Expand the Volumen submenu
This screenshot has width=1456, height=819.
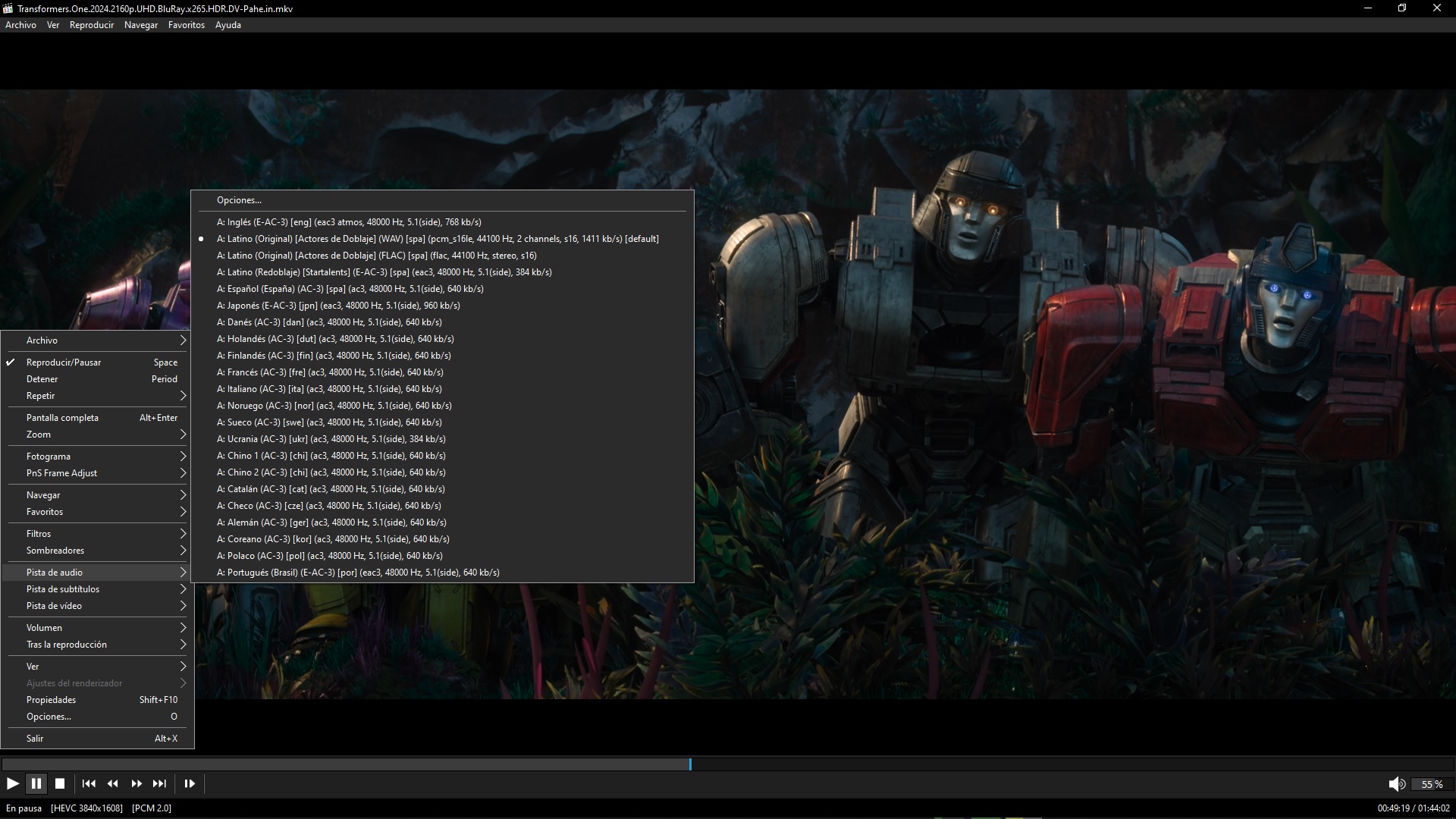pyautogui.click(x=97, y=628)
